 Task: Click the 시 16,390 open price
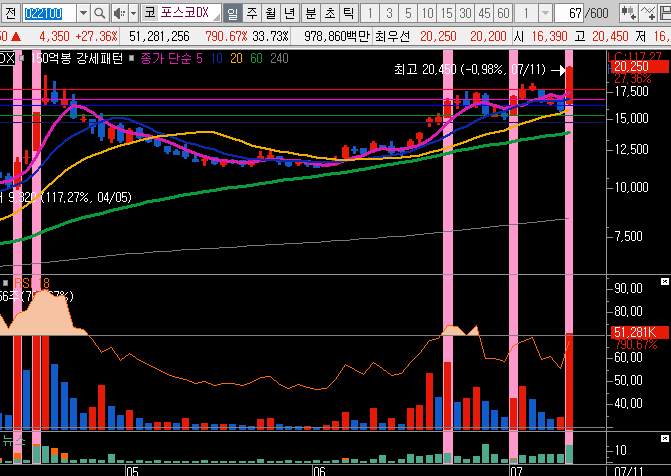539,37
